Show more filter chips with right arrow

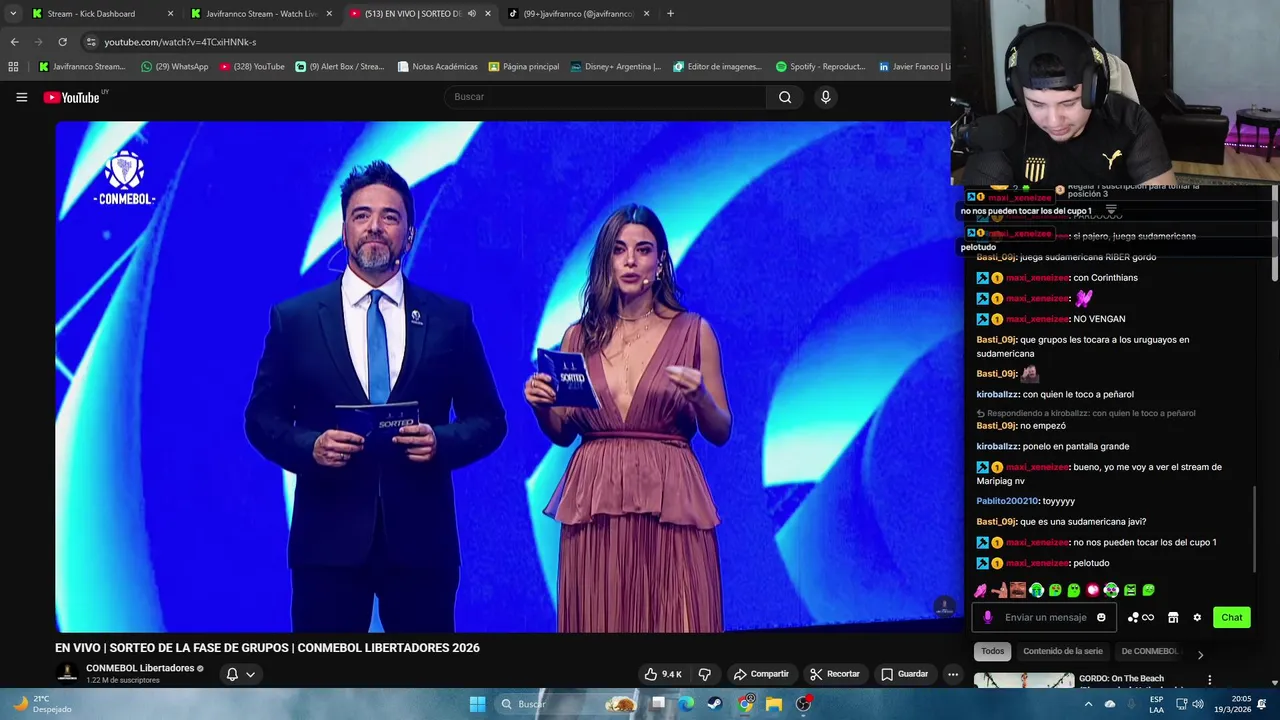[x=1200, y=655]
